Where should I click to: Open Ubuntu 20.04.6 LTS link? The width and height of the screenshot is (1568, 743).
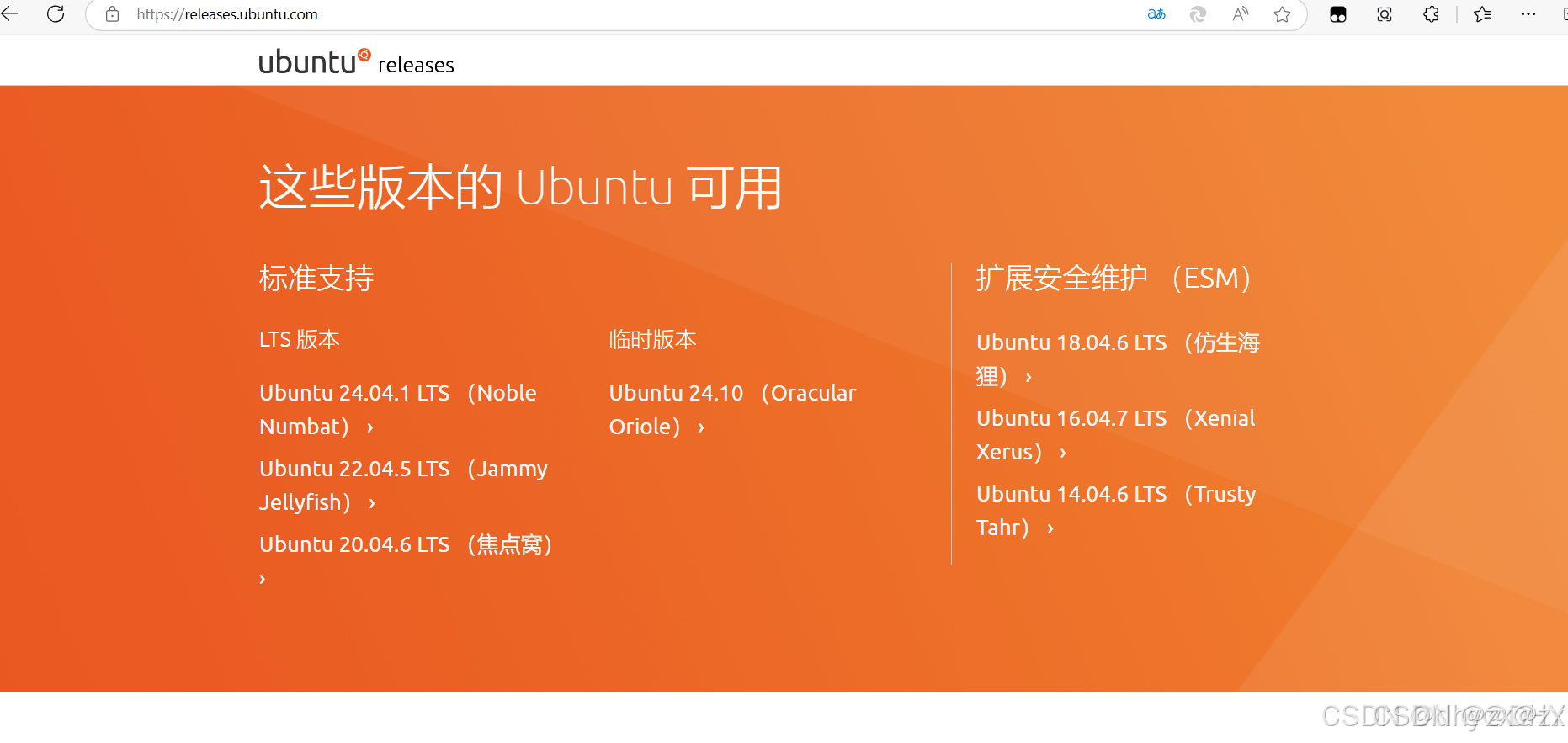(x=406, y=561)
